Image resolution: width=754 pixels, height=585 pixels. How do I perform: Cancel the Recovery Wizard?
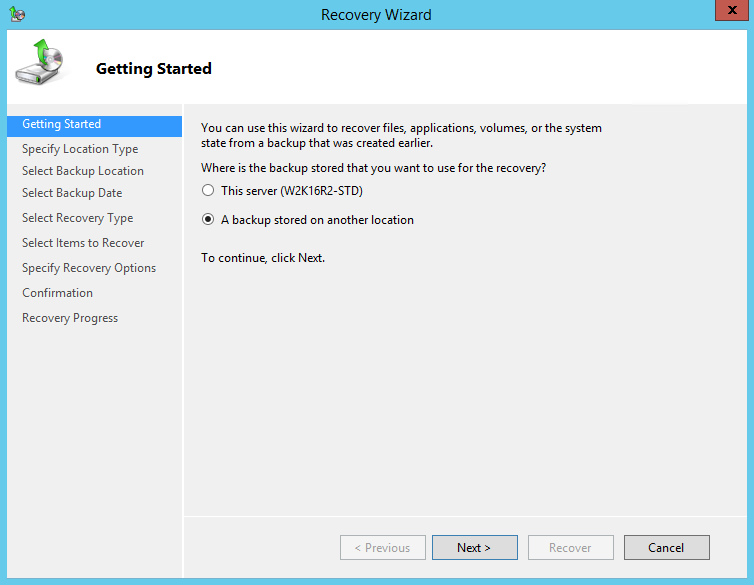[666, 548]
